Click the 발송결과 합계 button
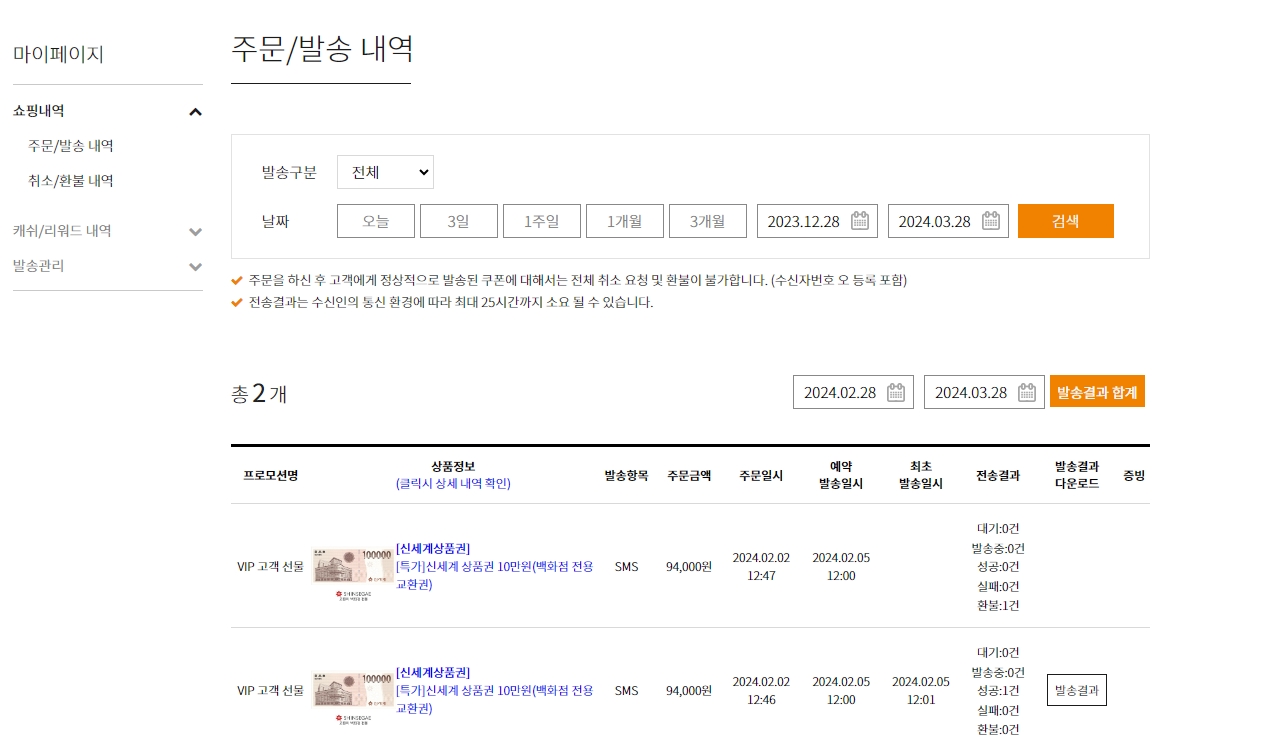The height and width of the screenshot is (749, 1281). pos(1097,392)
